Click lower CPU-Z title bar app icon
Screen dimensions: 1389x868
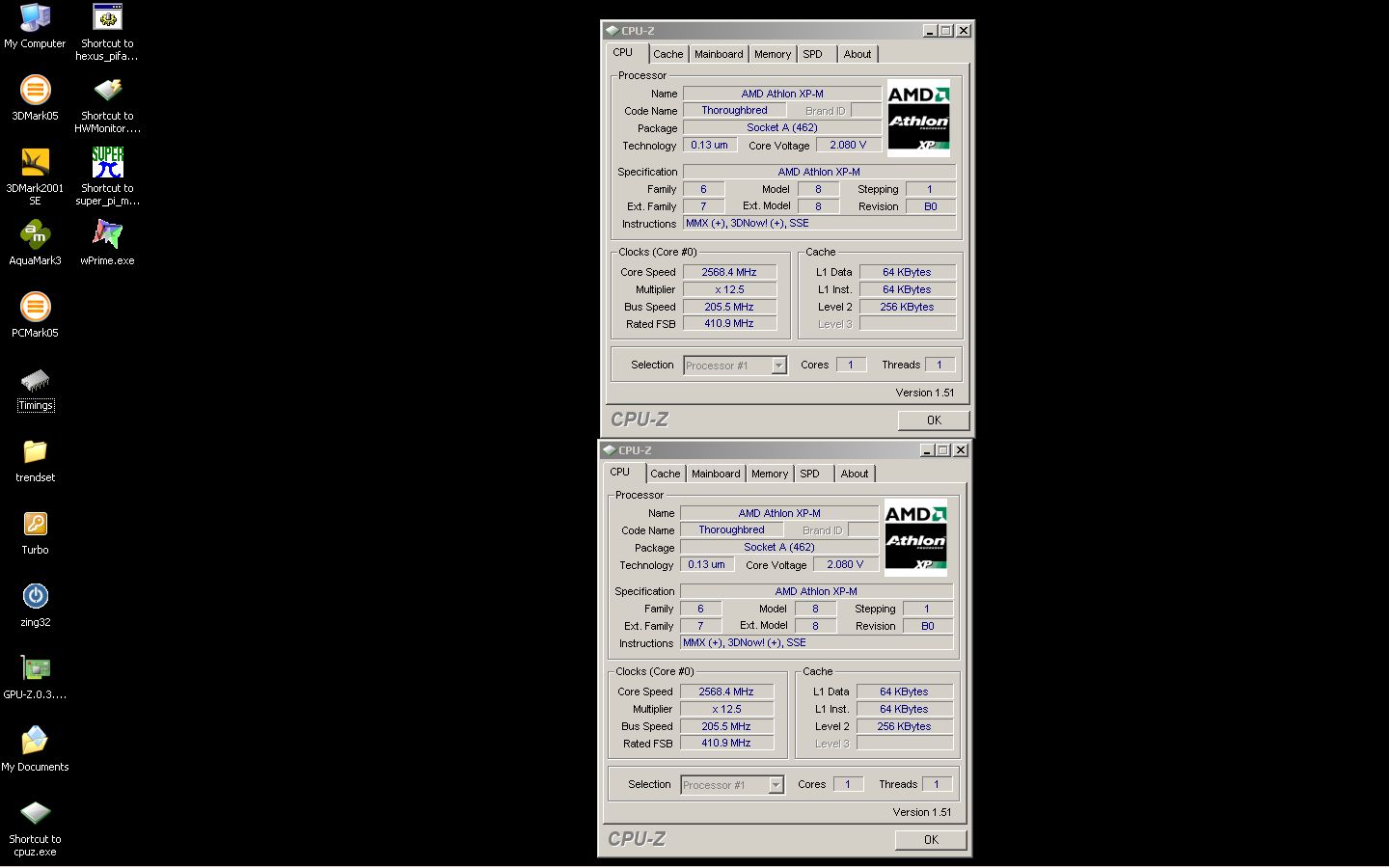[609, 449]
